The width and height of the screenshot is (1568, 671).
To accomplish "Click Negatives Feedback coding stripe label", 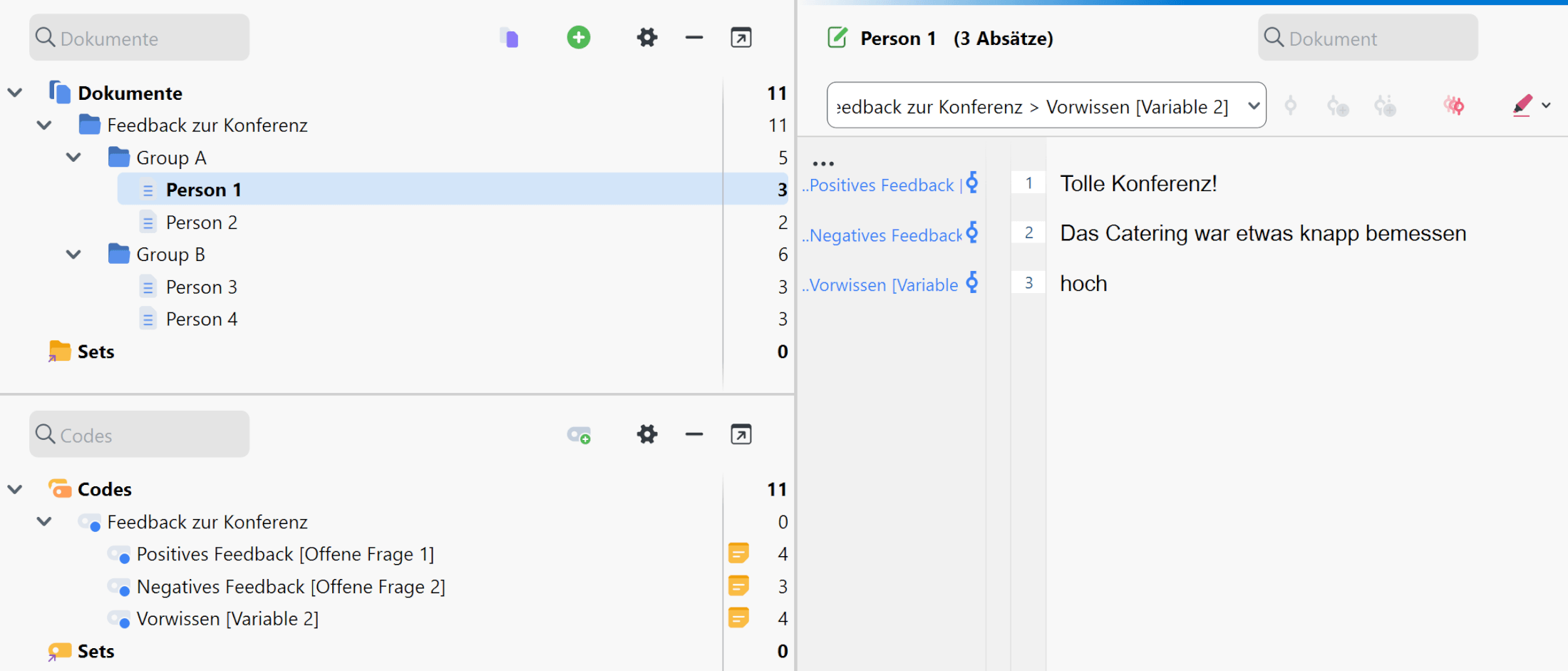I will click(882, 235).
